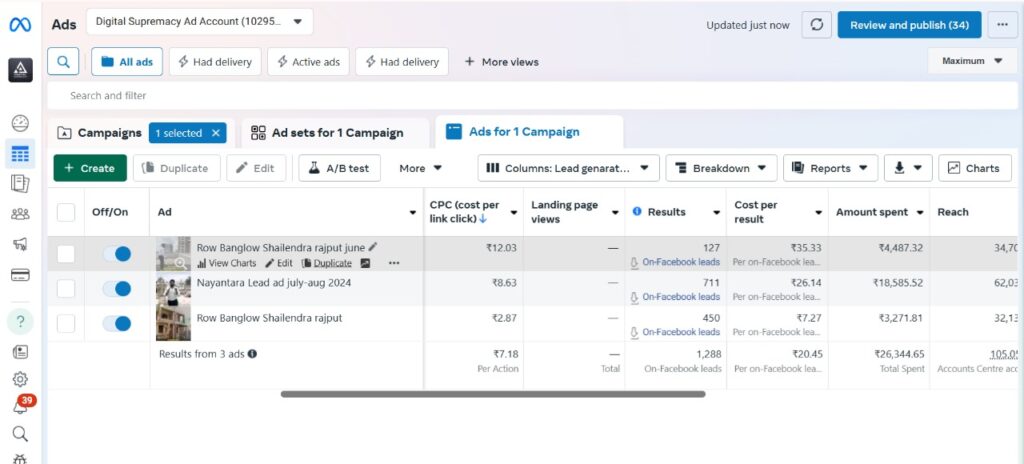Click the Meta logo icon
Screen dimensions: 1024x464
(x=20, y=25)
